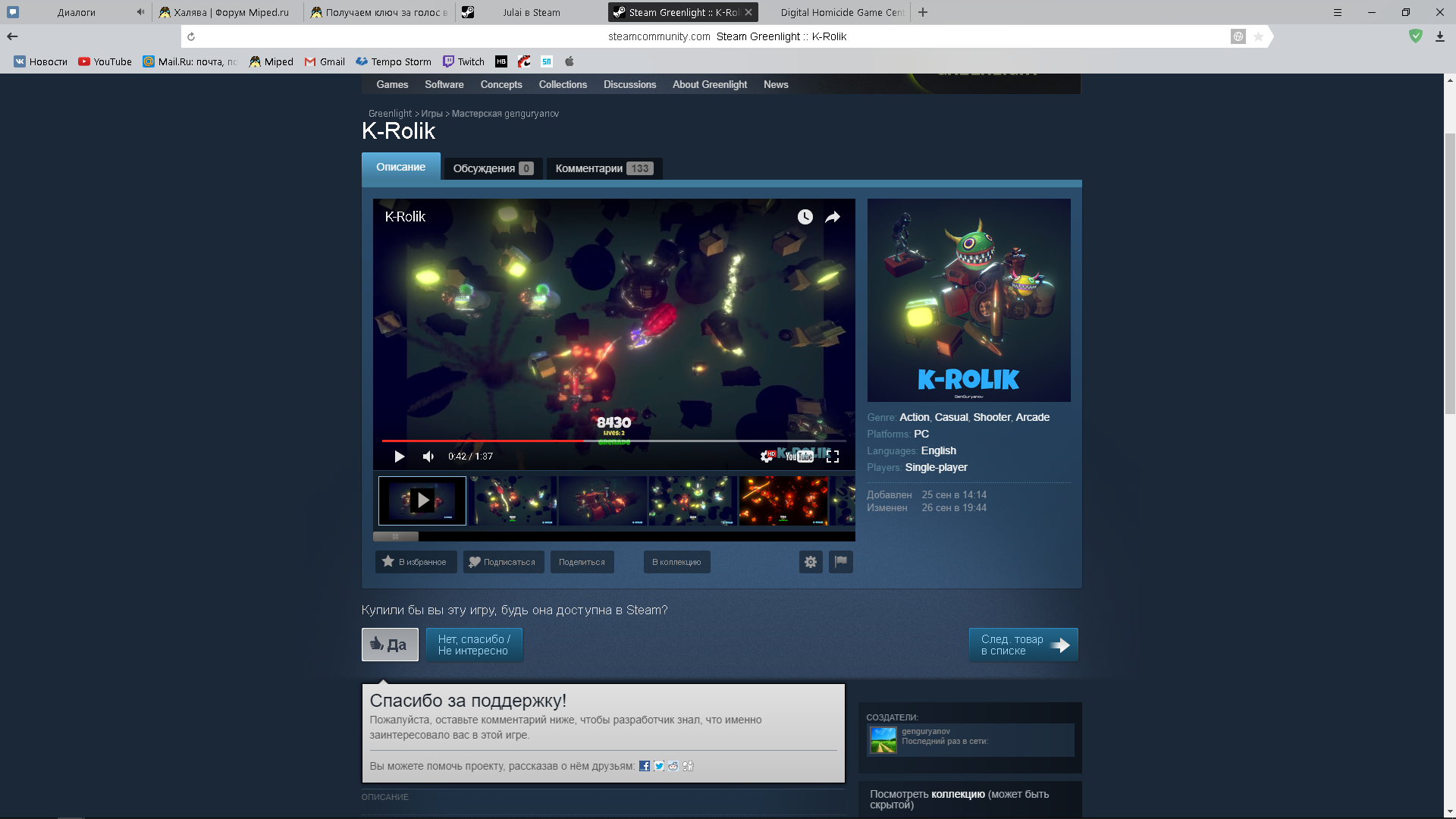Switch to Халява Форум Miped.ru tab
1456x819 pixels.
(x=227, y=12)
